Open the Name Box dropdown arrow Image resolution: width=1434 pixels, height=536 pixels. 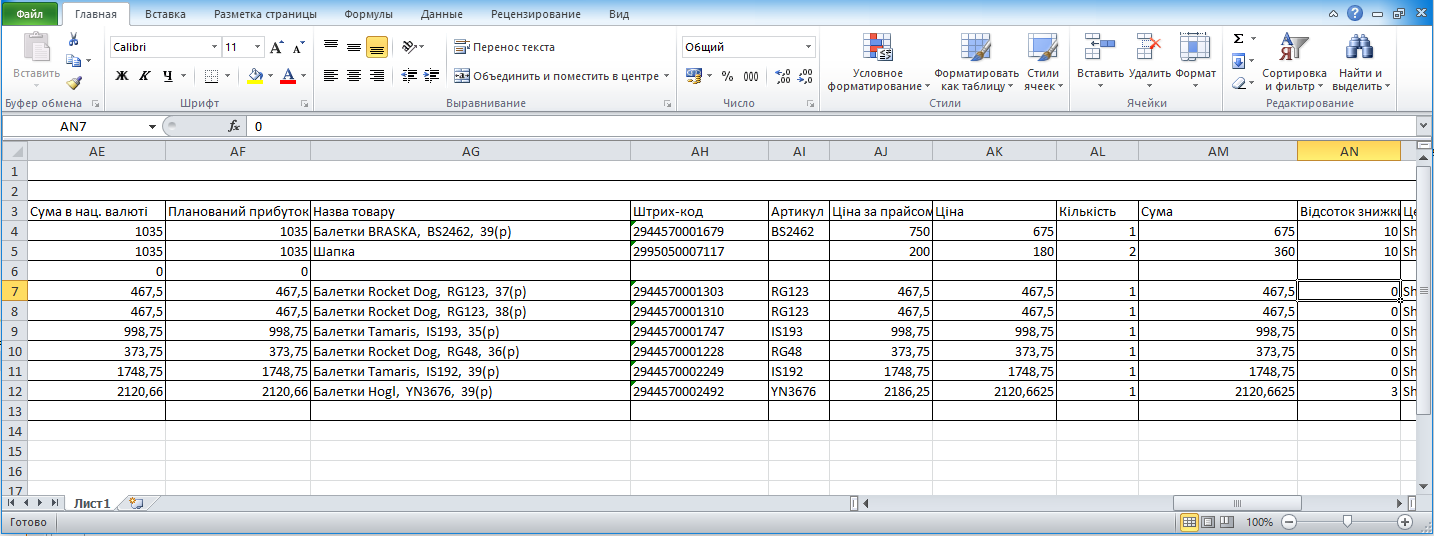(152, 127)
